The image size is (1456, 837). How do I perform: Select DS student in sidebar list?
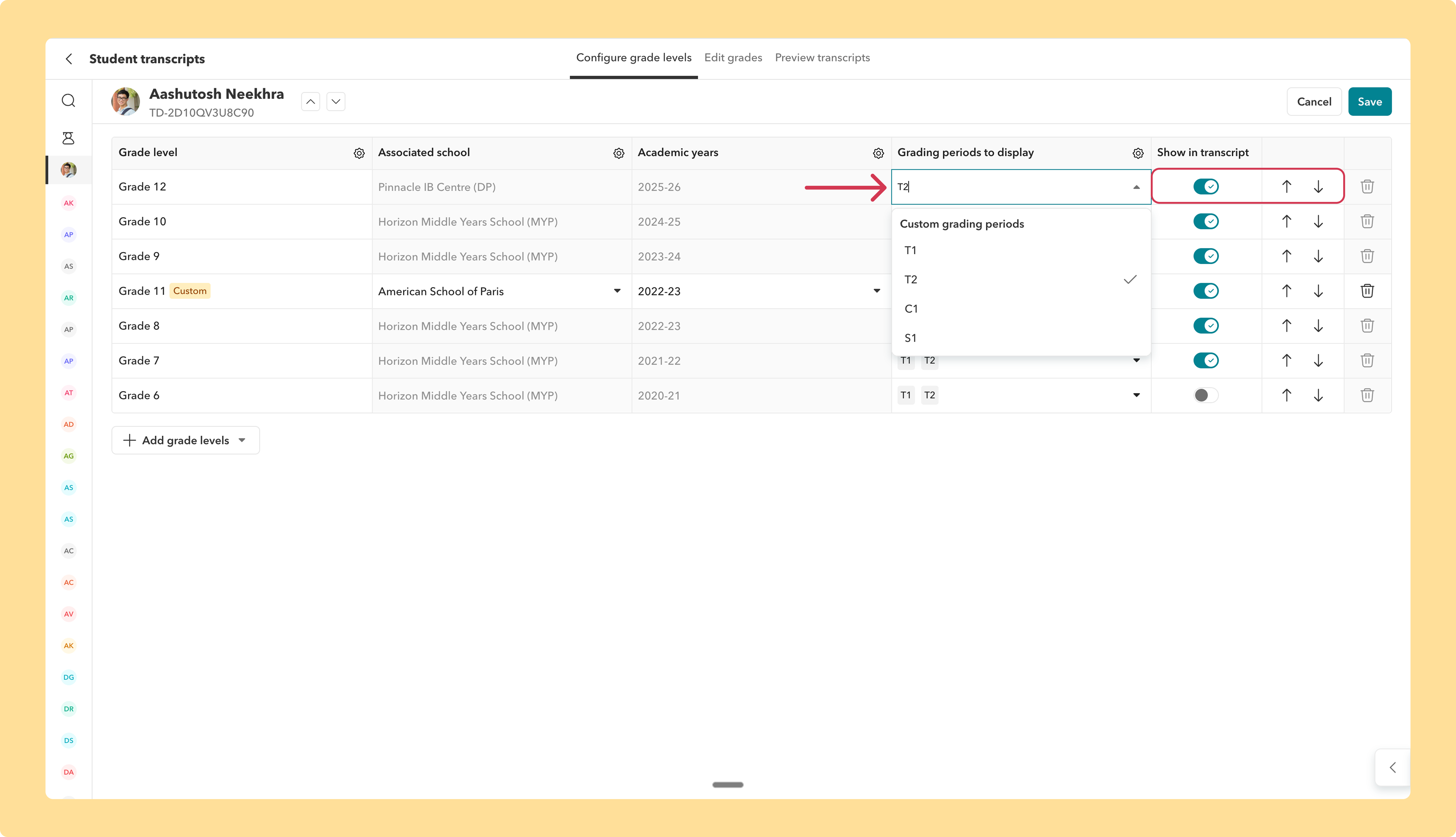click(68, 740)
